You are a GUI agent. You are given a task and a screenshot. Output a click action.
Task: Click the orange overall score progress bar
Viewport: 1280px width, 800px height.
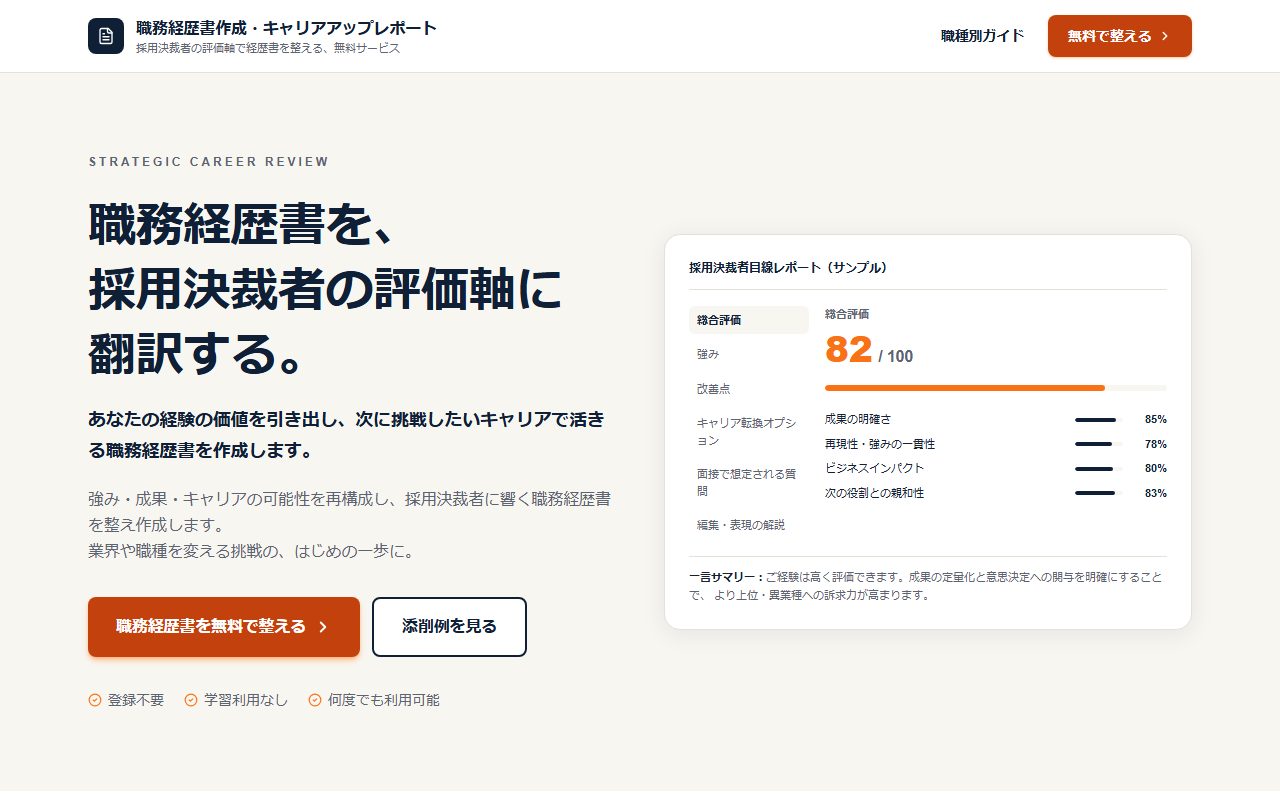(996, 387)
